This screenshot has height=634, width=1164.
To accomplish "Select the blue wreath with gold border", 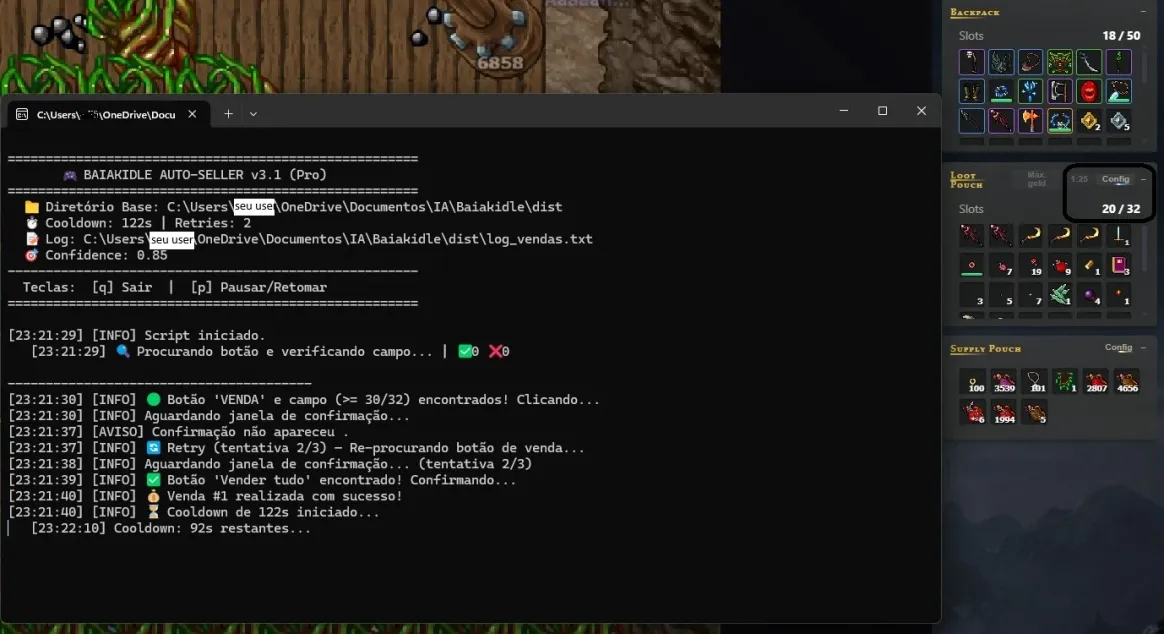I will coord(1059,120).
